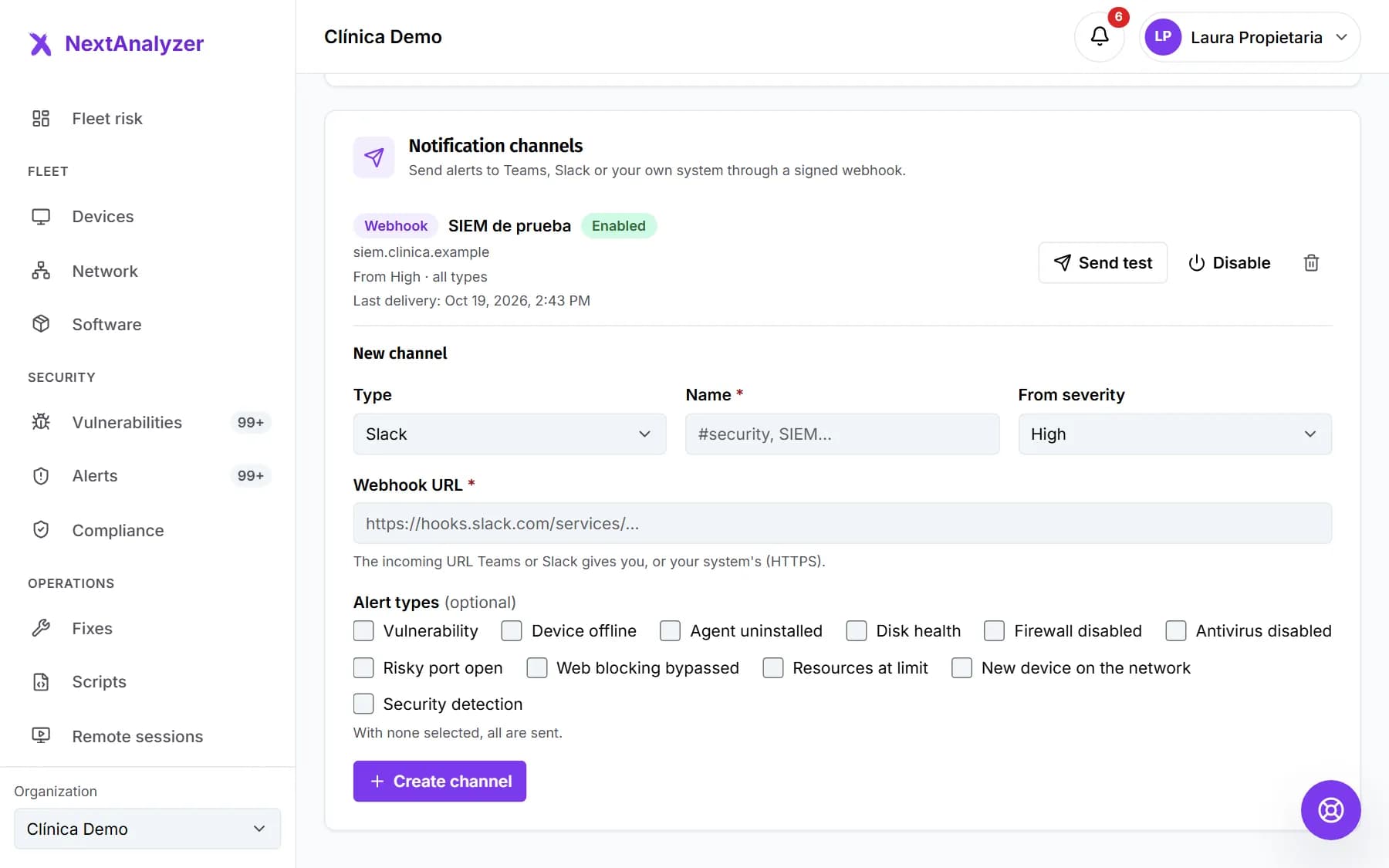
Task: Click the Remote sessions screen icon
Action: 41,736
